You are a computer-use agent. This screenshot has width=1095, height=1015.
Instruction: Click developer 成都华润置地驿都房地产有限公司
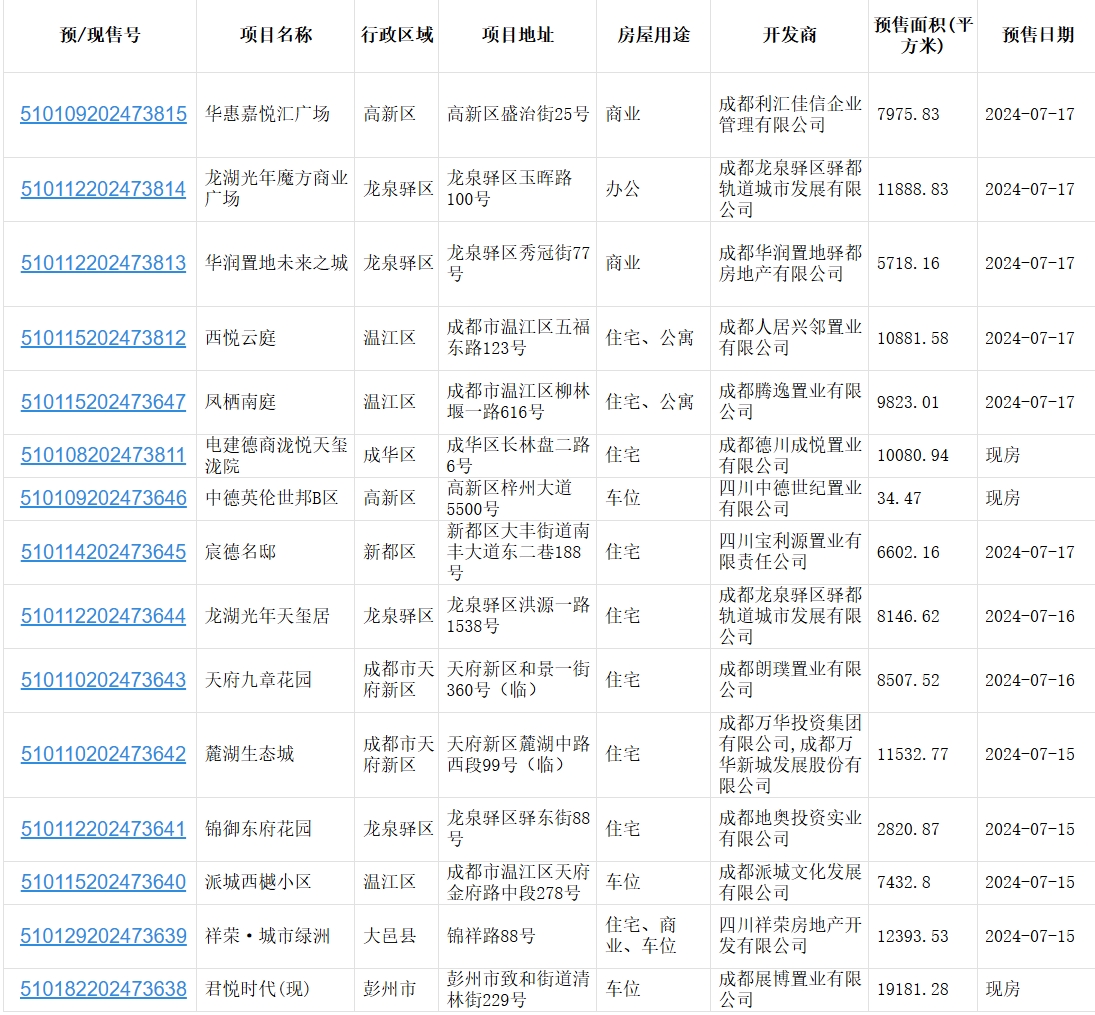(791, 263)
